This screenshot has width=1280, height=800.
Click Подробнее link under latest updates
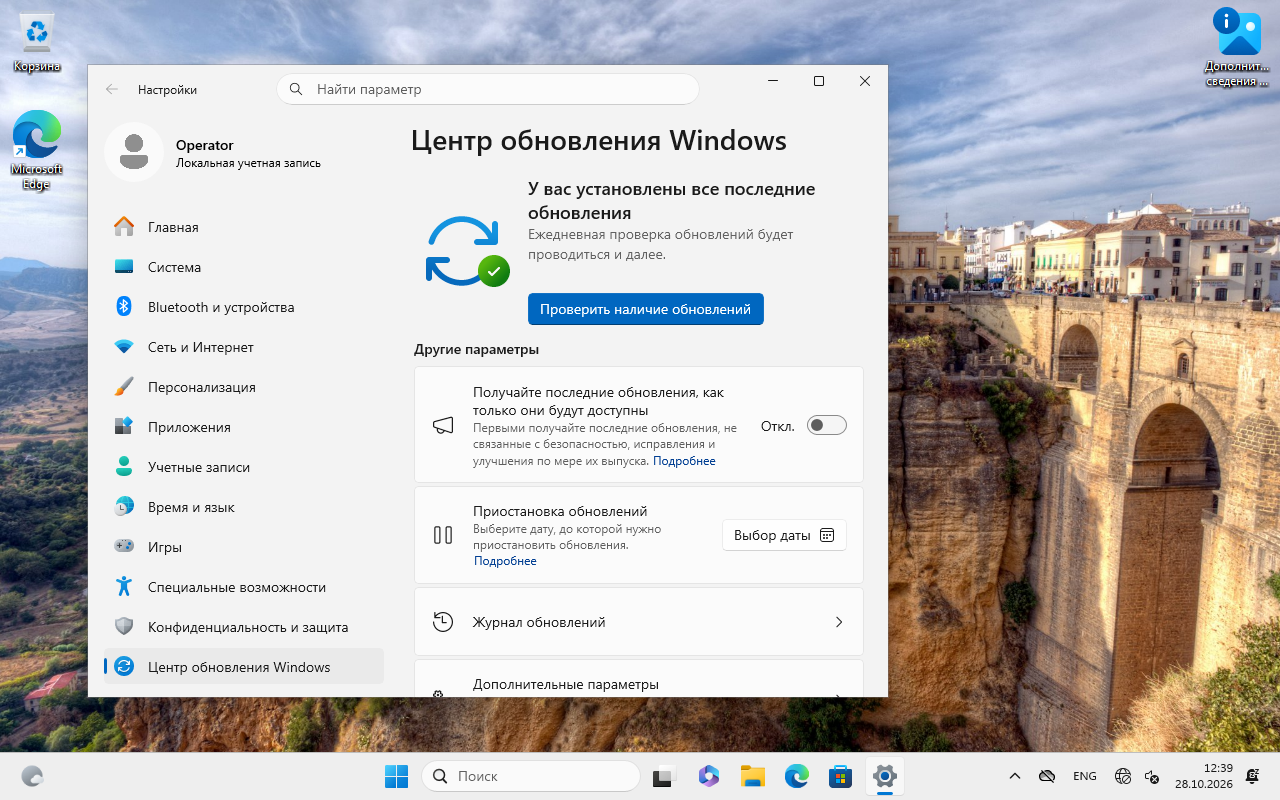684,461
